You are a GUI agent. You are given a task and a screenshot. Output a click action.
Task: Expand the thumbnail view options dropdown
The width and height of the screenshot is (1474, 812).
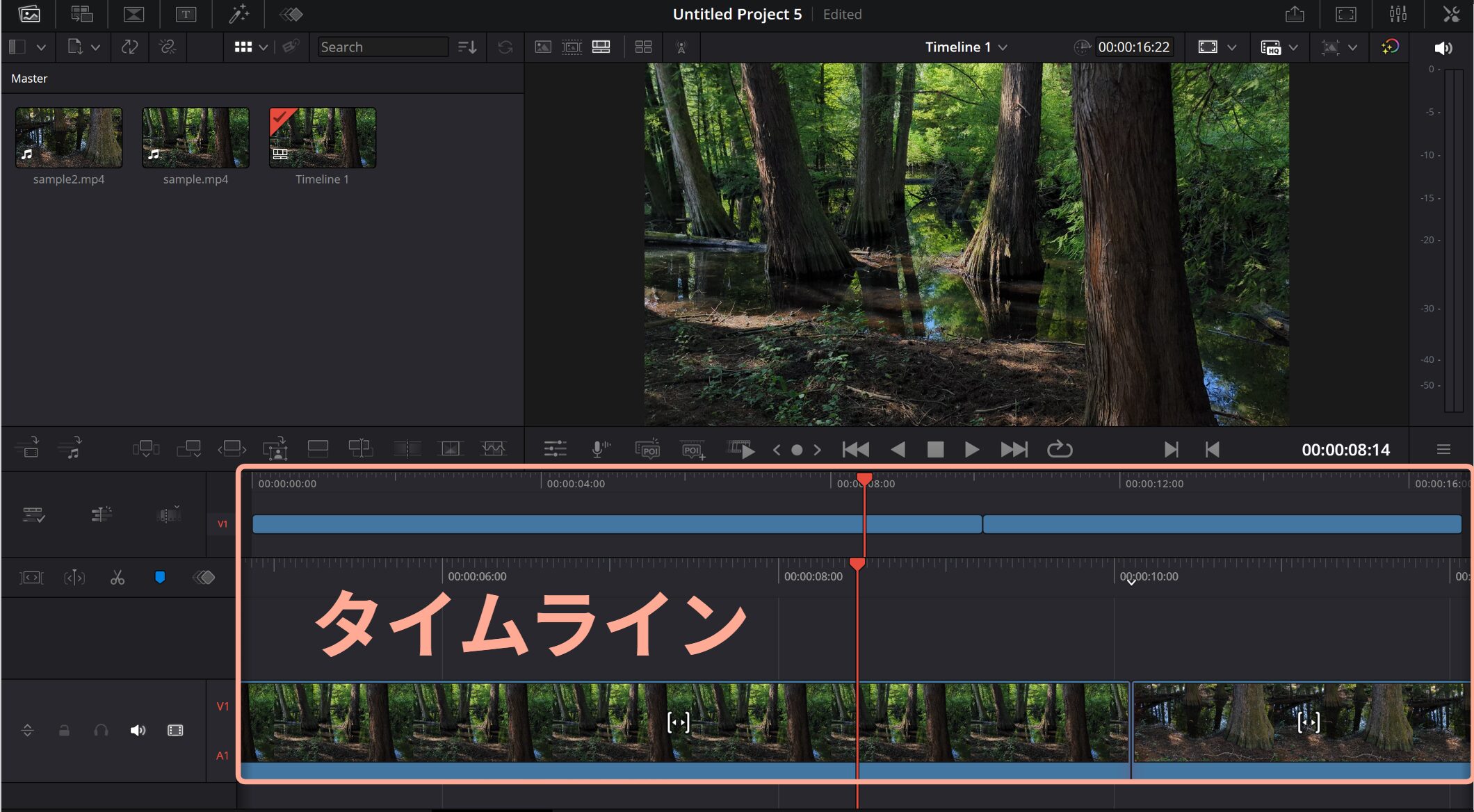tap(264, 47)
